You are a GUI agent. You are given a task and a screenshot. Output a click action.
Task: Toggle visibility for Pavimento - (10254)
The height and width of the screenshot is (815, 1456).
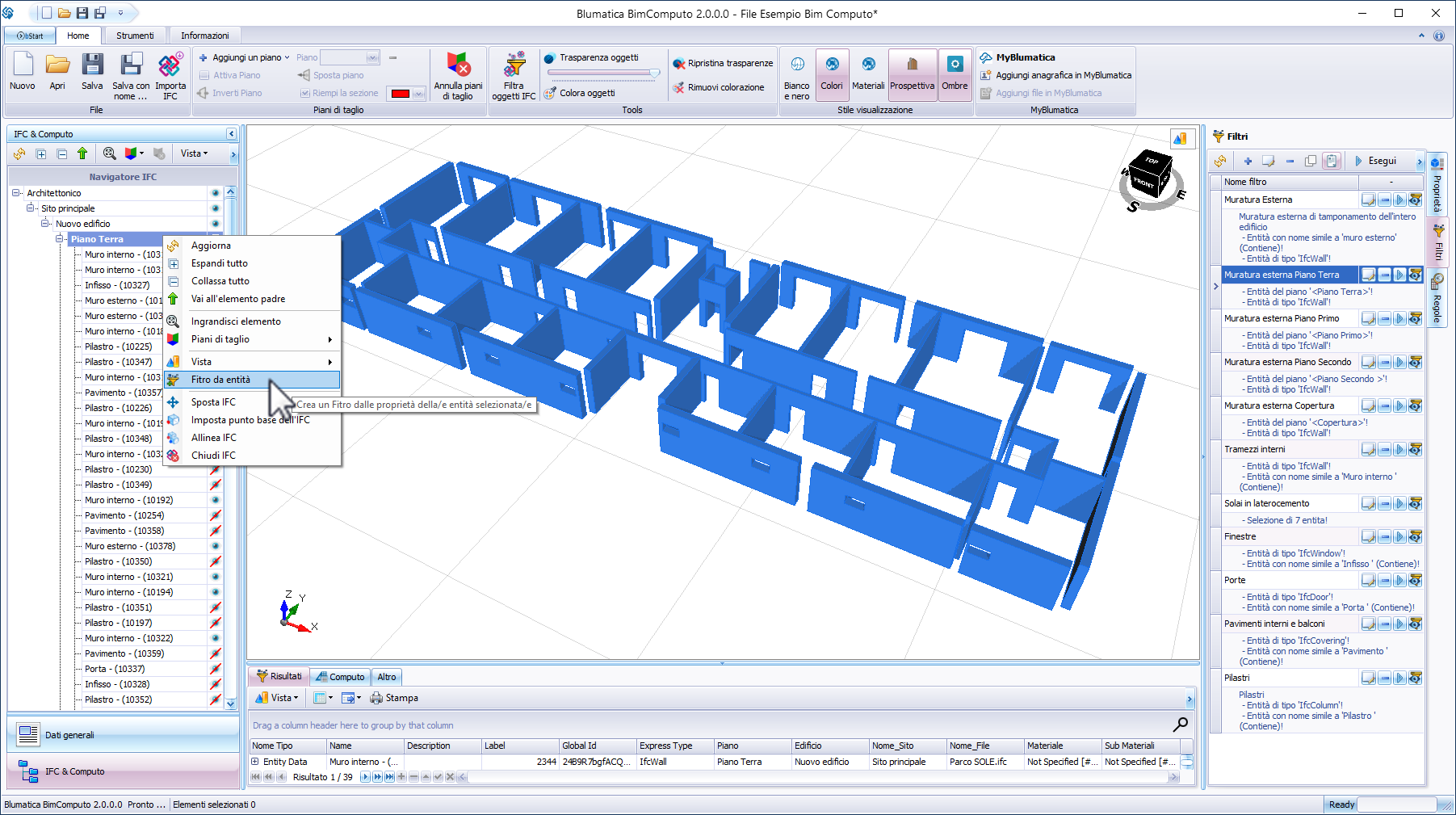pyautogui.click(x=215, y=515)
